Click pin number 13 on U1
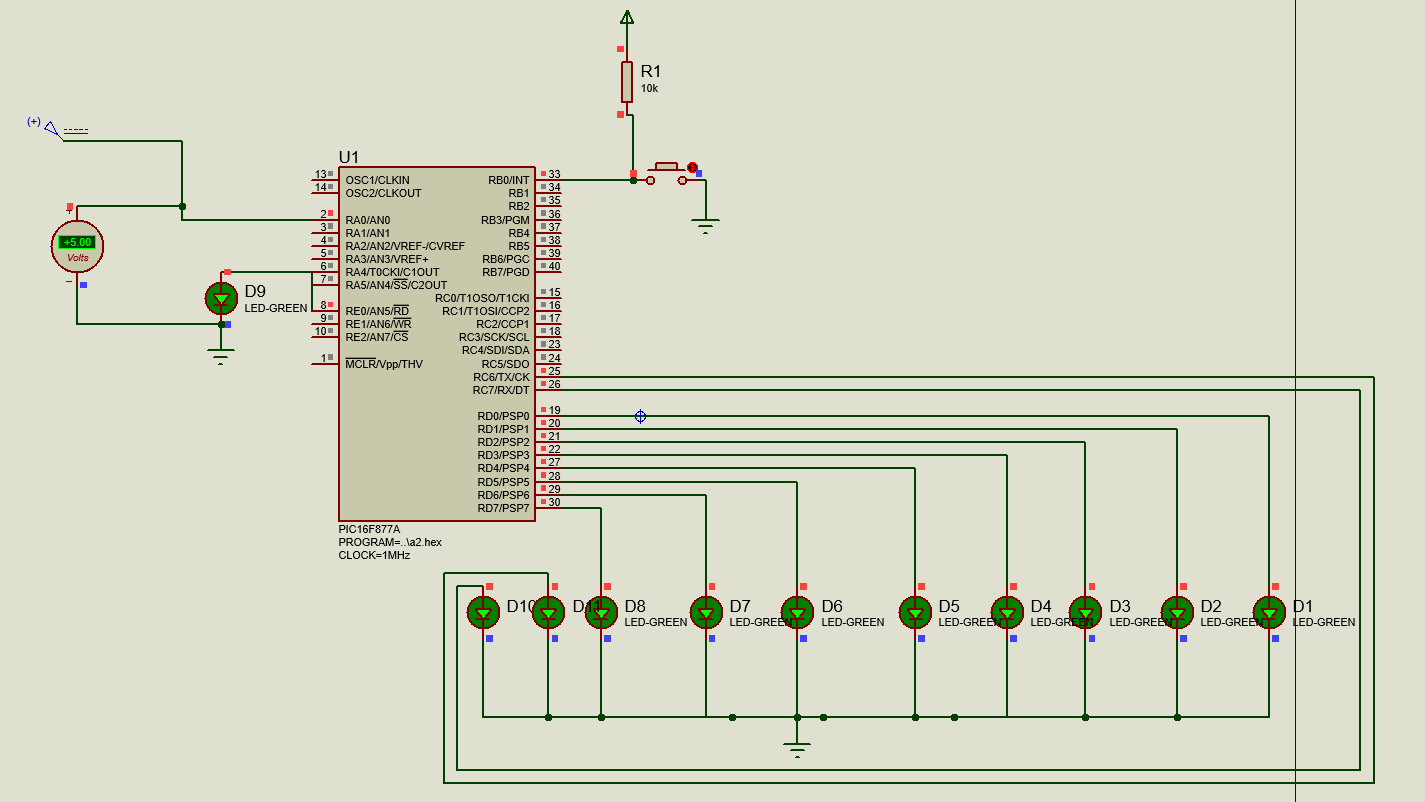Screen dimensions: 1425x802 pos(320,174)
